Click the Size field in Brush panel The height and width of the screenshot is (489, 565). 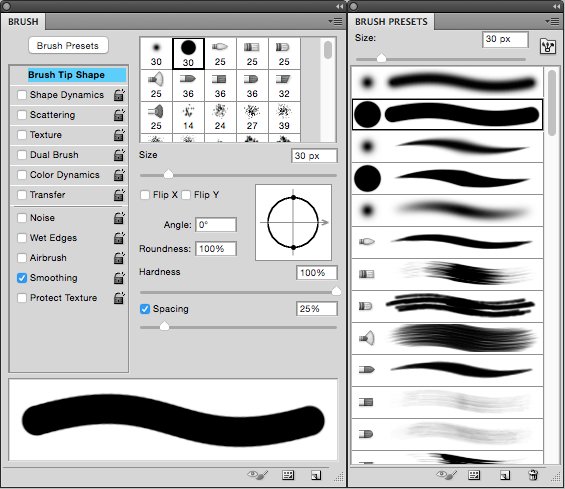pos(314,156)
